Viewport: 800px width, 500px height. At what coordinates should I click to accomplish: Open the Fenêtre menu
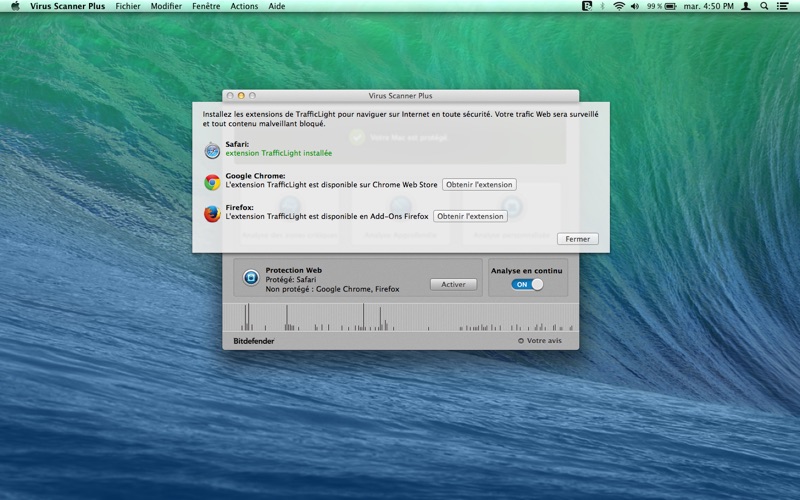(x=206, y=6)
